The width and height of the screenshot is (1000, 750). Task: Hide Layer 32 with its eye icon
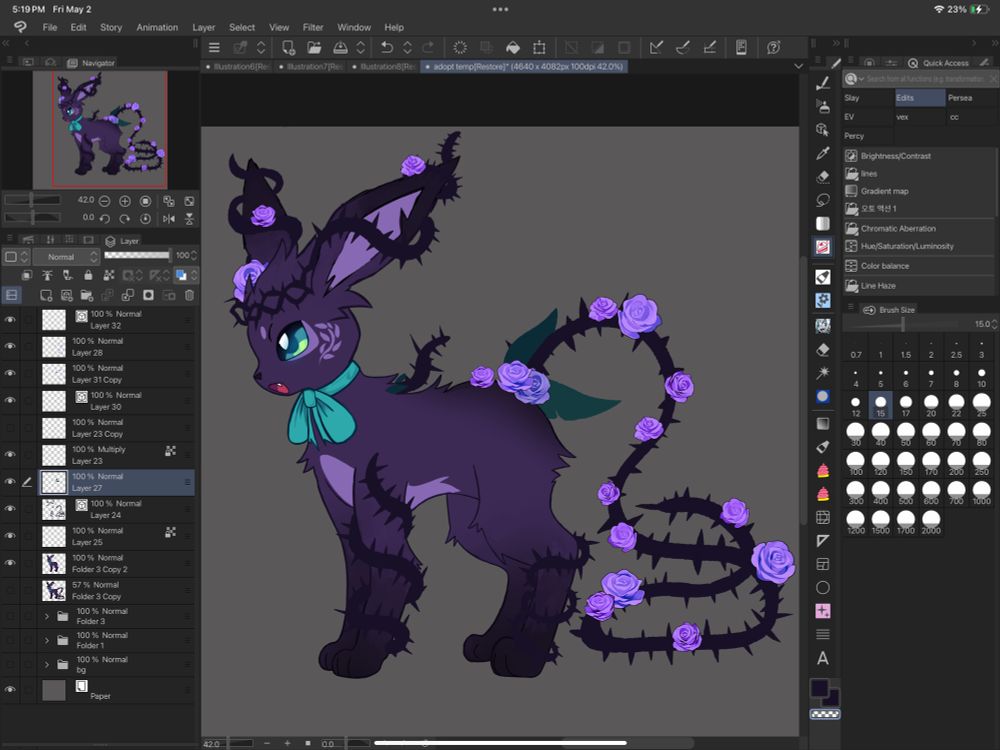click(x=10, y=319)
